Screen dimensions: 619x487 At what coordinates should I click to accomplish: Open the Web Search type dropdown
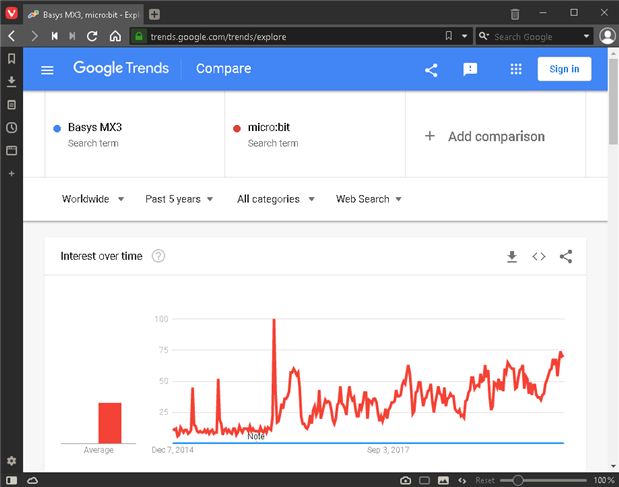(x=368, y=199)
